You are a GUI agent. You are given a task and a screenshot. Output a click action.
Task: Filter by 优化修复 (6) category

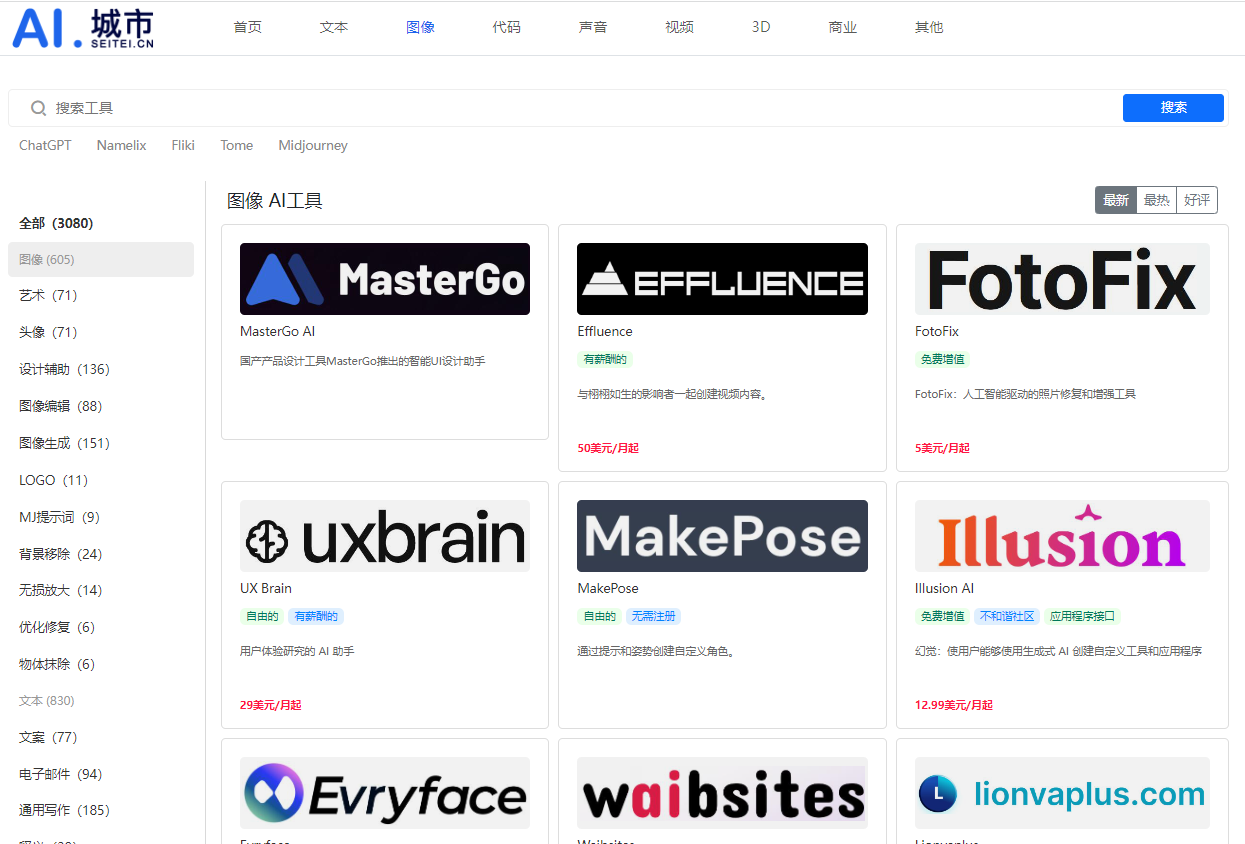57,627
